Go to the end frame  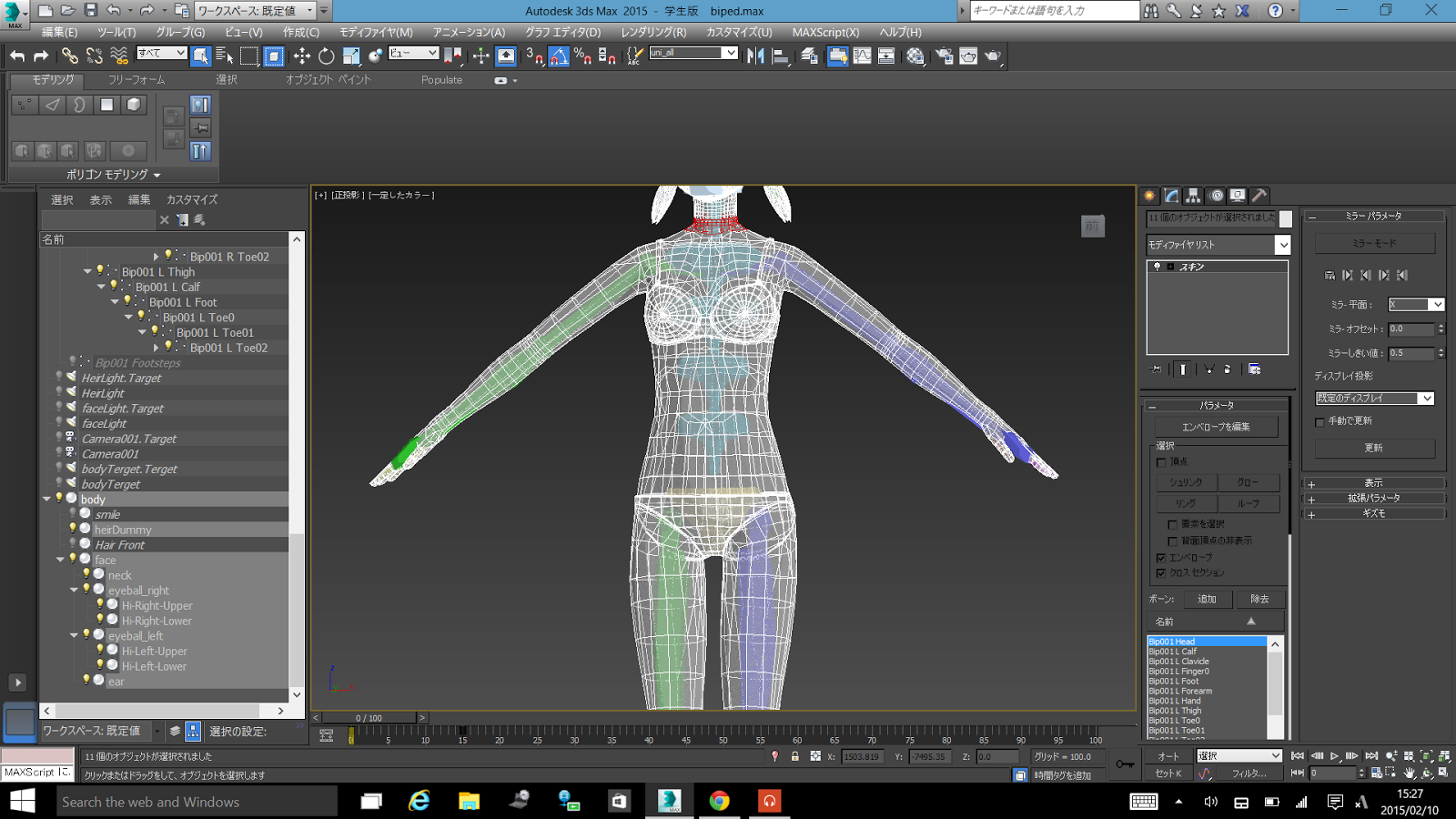tap(1371, 756)
